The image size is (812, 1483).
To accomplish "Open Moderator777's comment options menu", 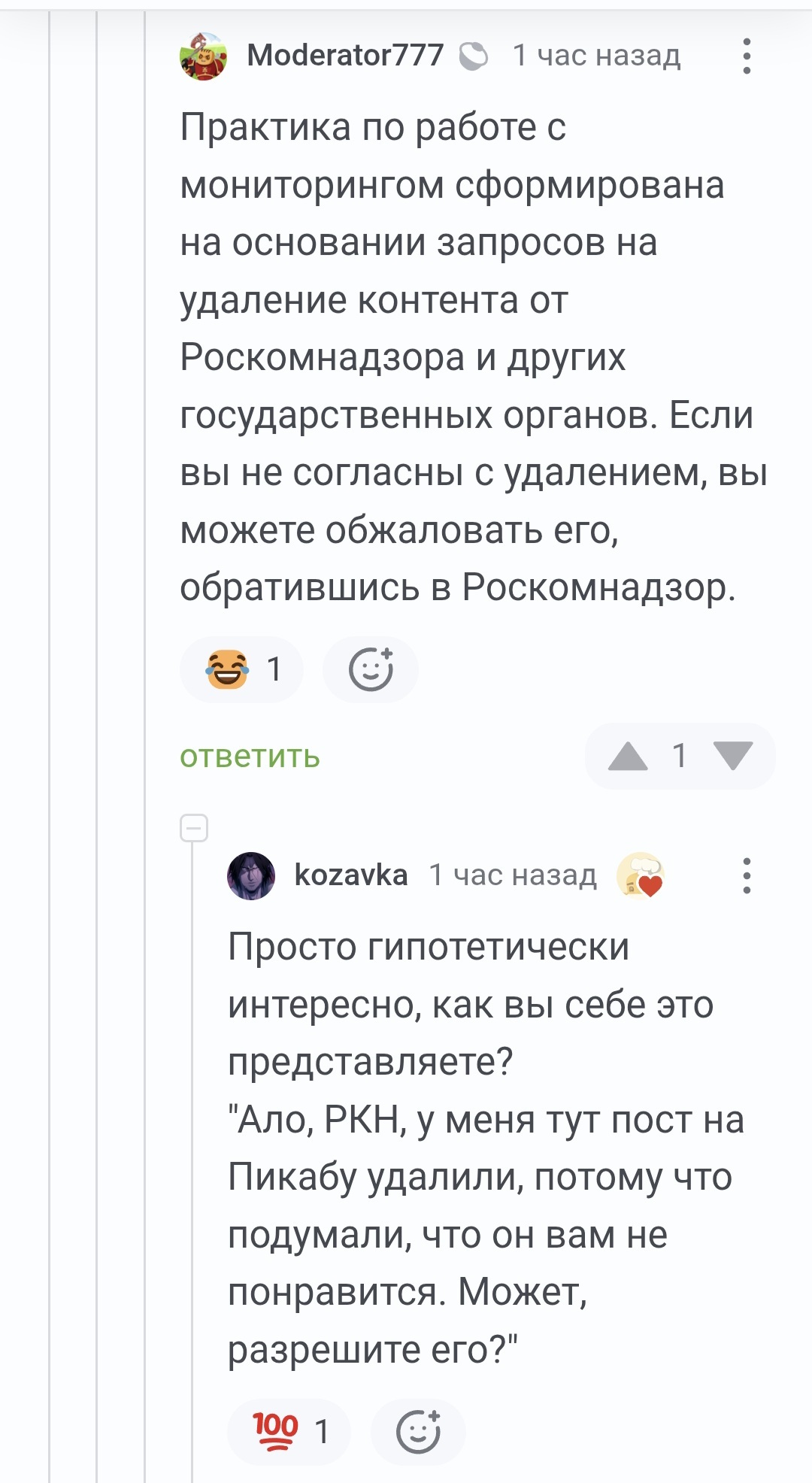I will (x=746, y=56).
